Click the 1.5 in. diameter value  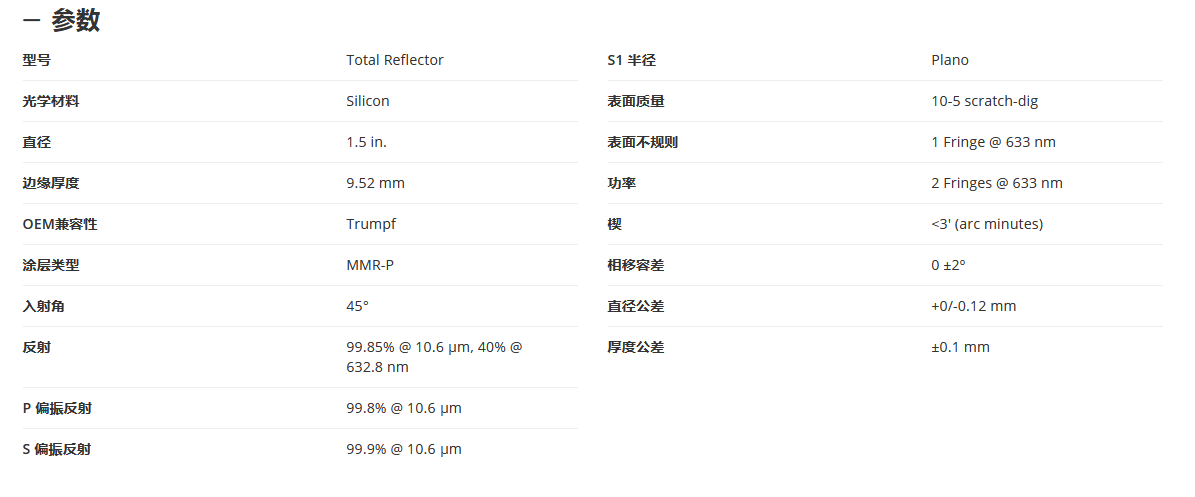click(366, 143)
